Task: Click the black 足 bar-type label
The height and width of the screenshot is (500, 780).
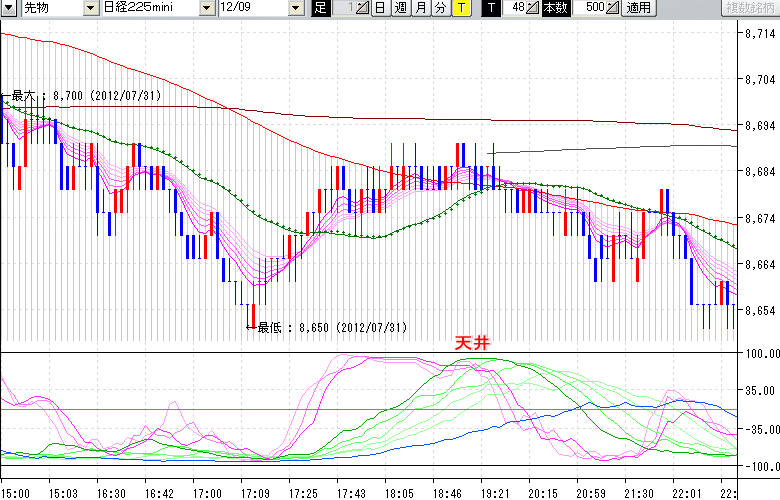Action: tap(321, 7)
